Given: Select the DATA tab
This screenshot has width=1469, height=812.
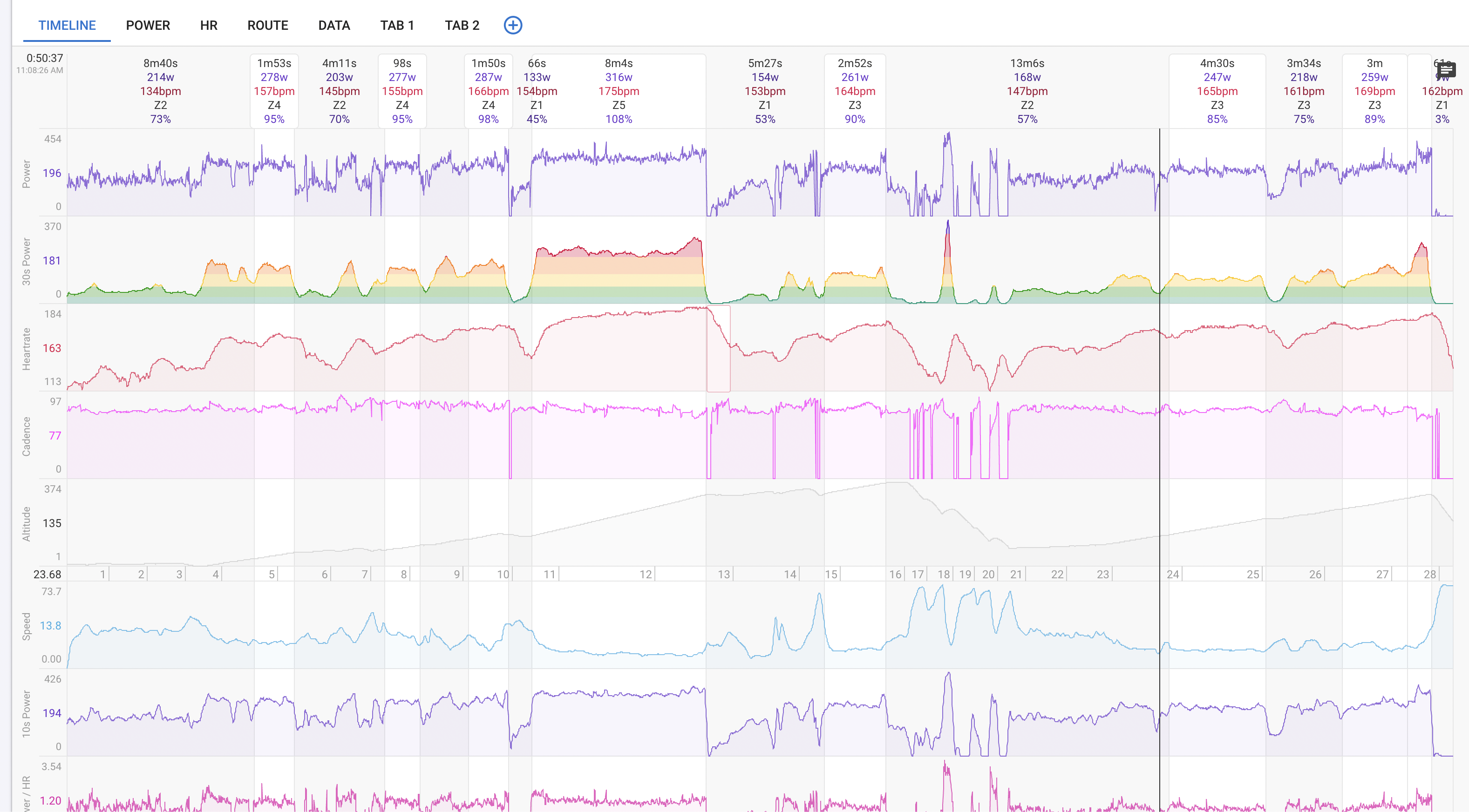Looking at the screenshot, I should click(x=334, y=25).
